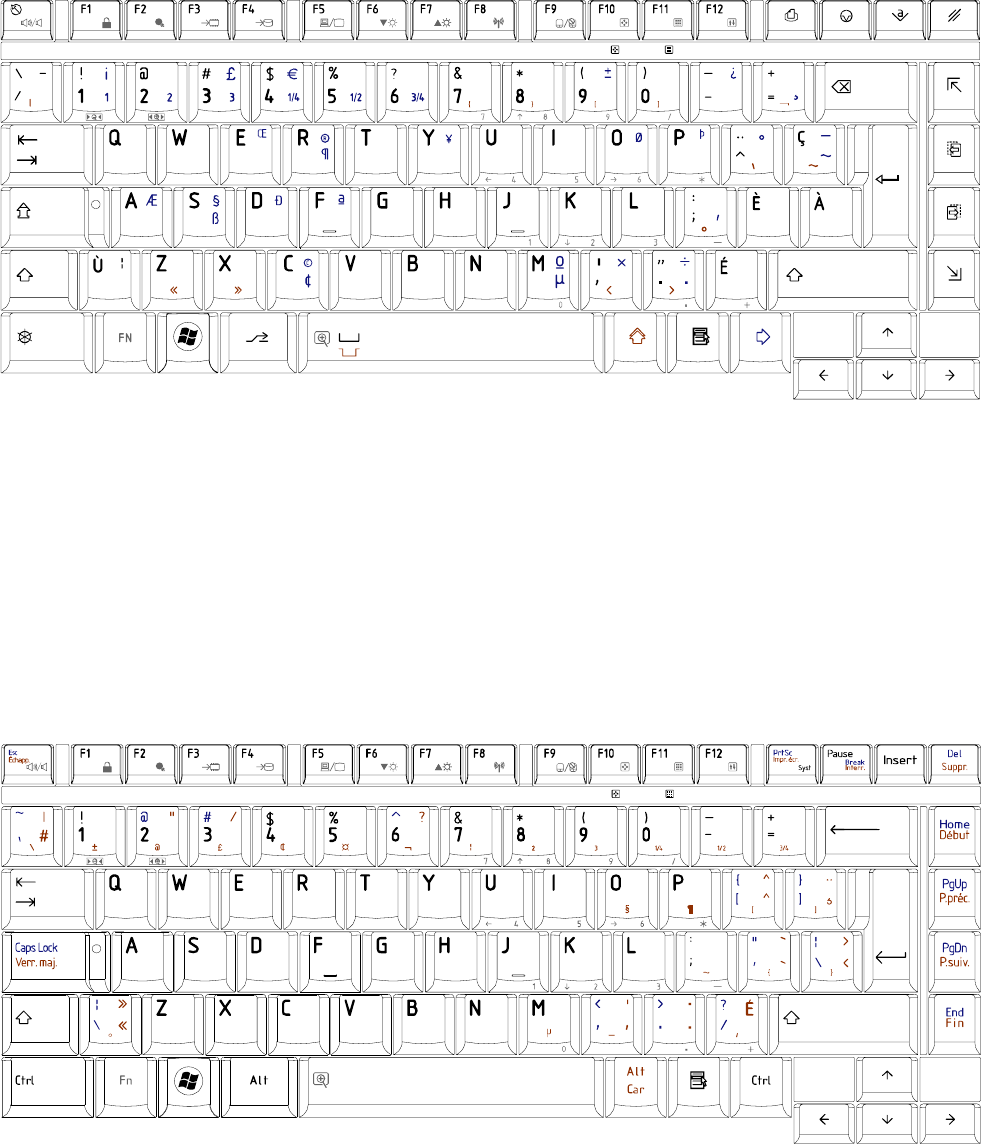Click the PgUp P.préc key

pyautogui.click(x=954, y=898)
